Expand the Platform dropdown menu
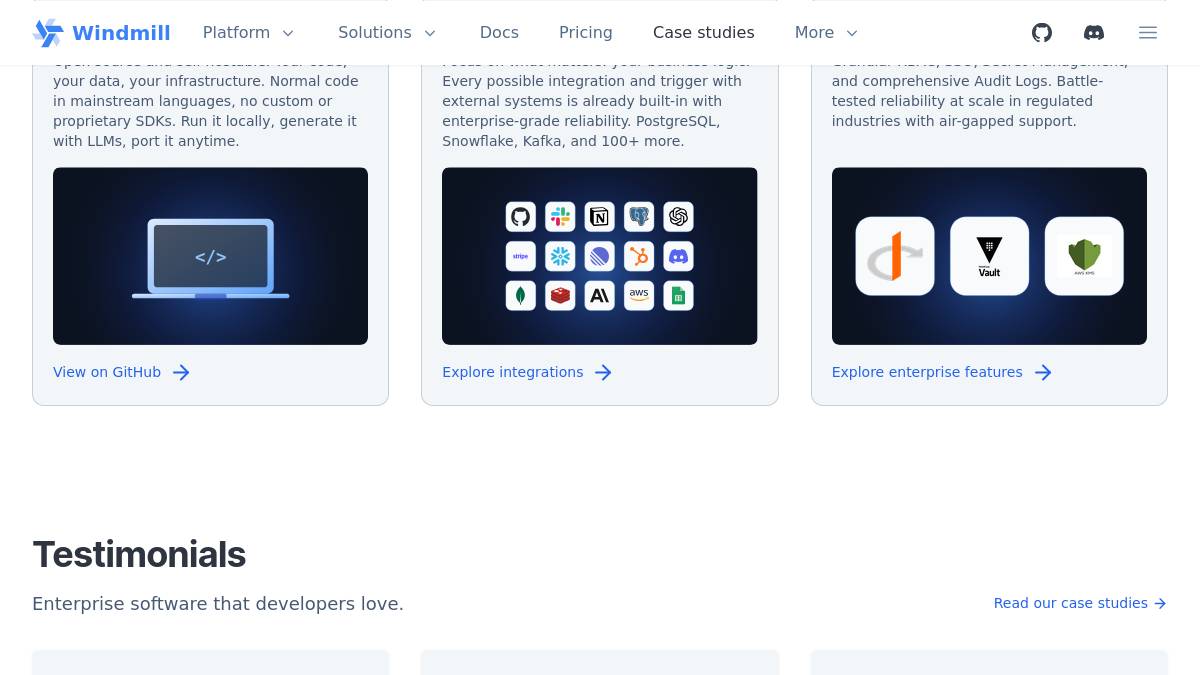Image resolution: width=1200 pixels, height=675 pixels. click(249, 33)
